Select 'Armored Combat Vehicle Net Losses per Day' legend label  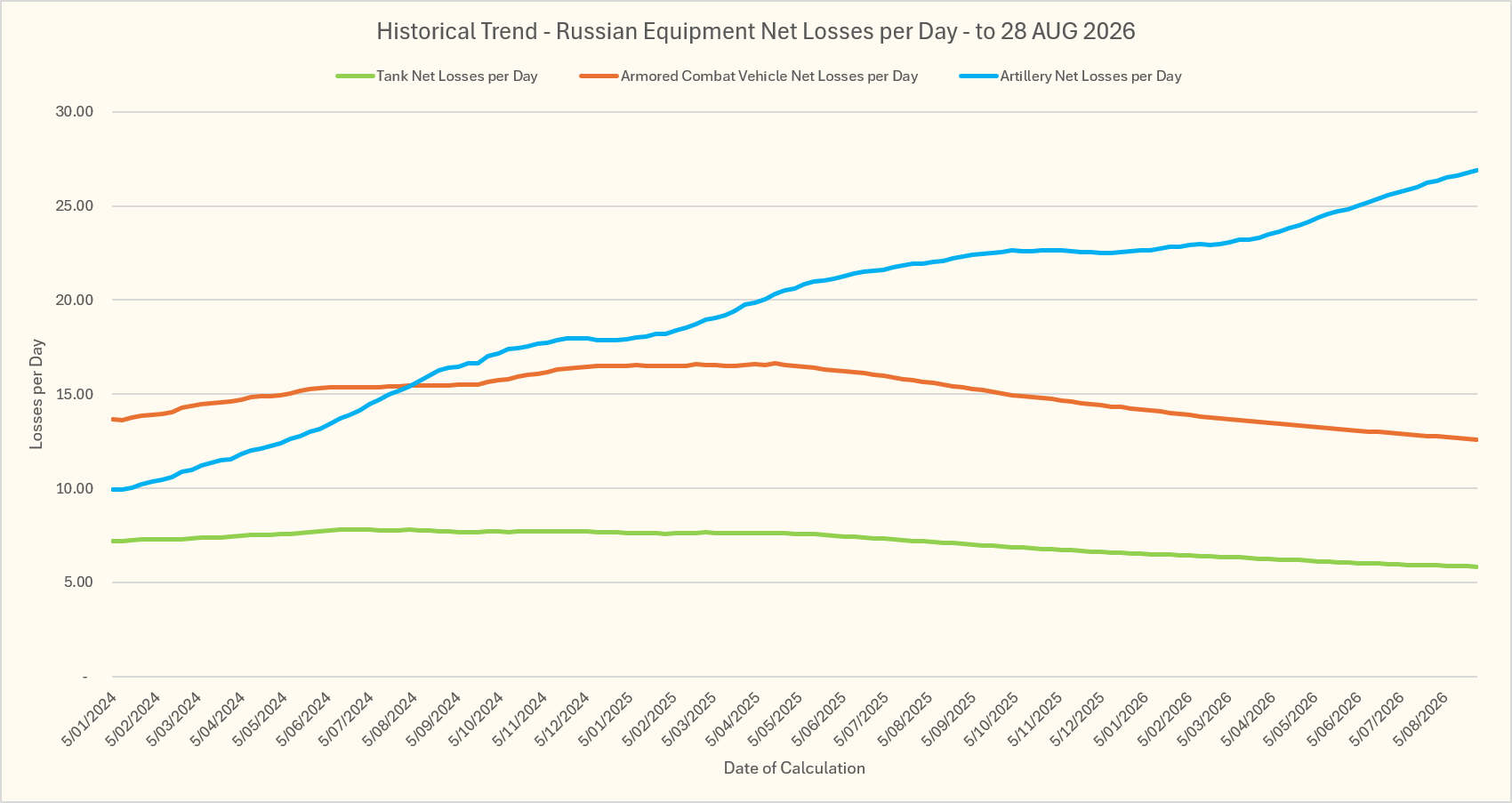(769, 76)
